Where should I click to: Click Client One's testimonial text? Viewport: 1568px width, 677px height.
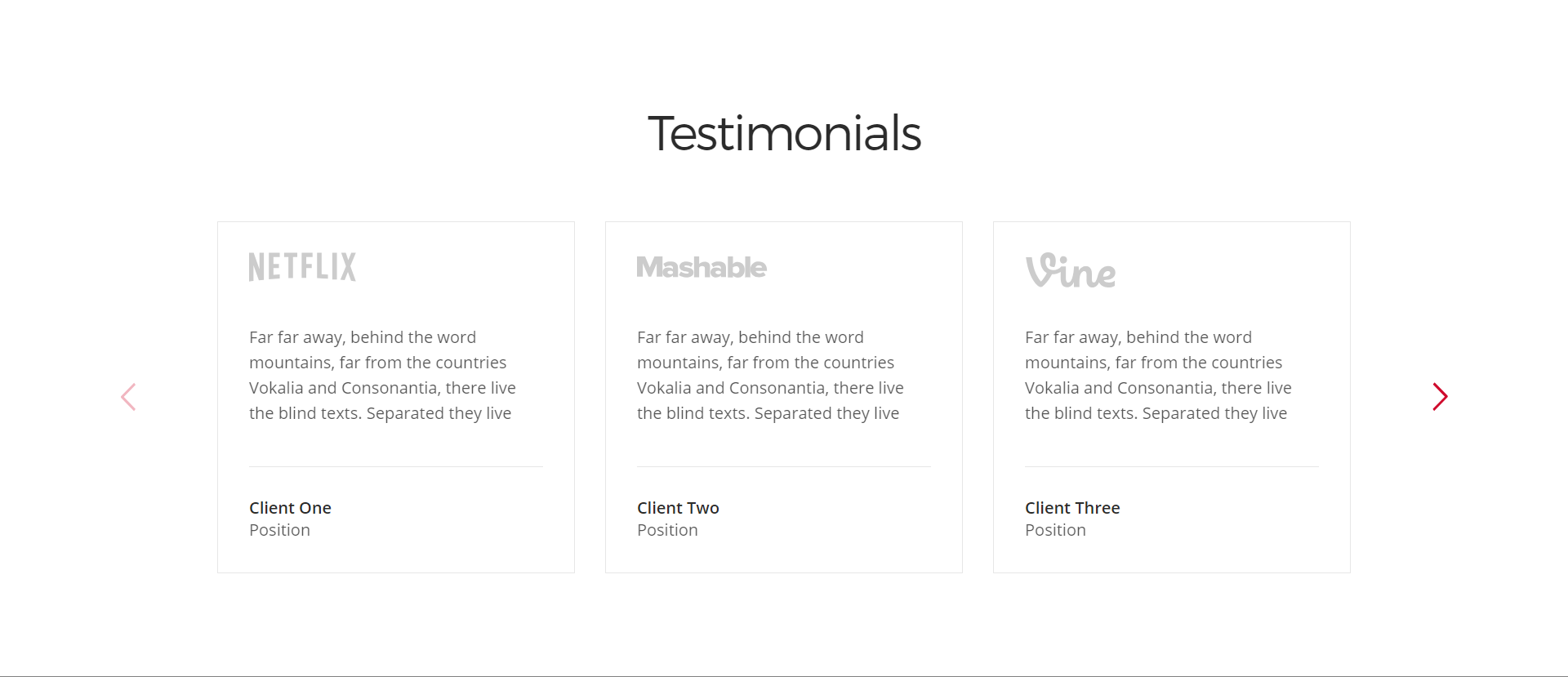click(x=382, y=375)
